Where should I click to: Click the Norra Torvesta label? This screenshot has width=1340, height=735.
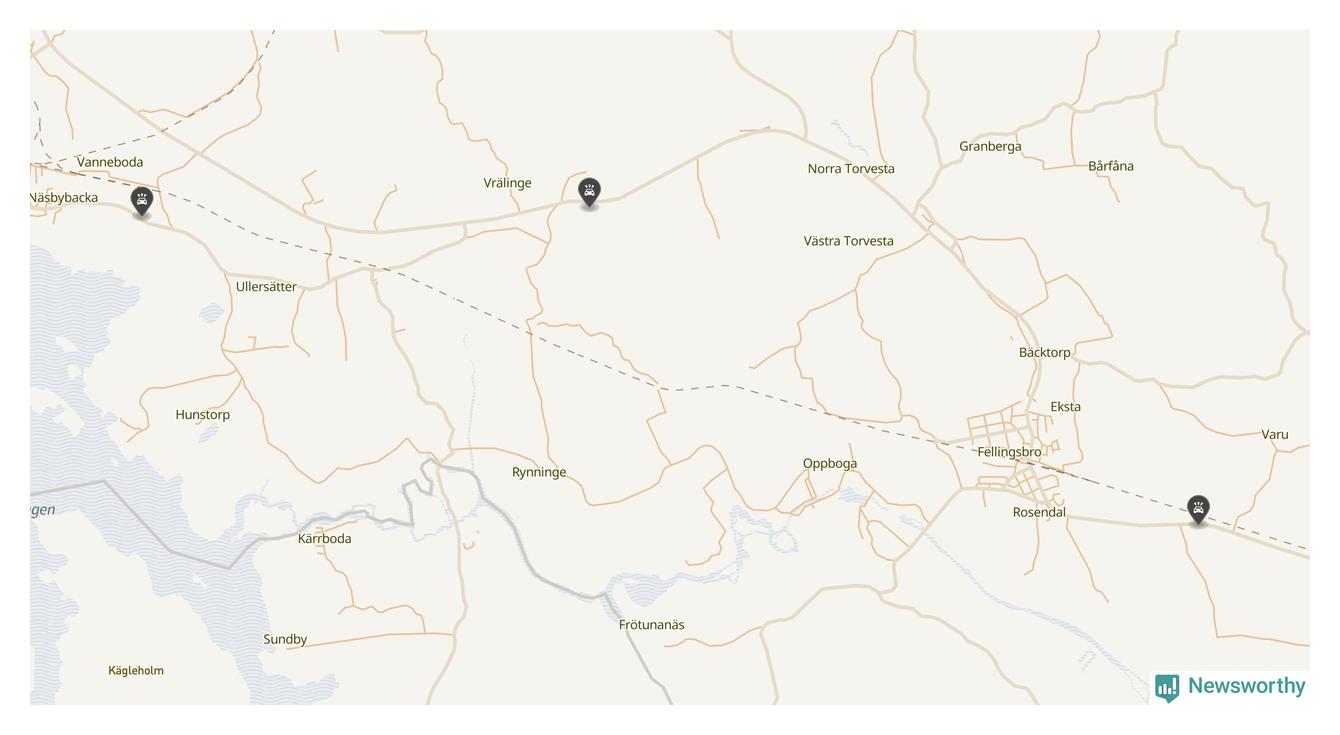851,169
